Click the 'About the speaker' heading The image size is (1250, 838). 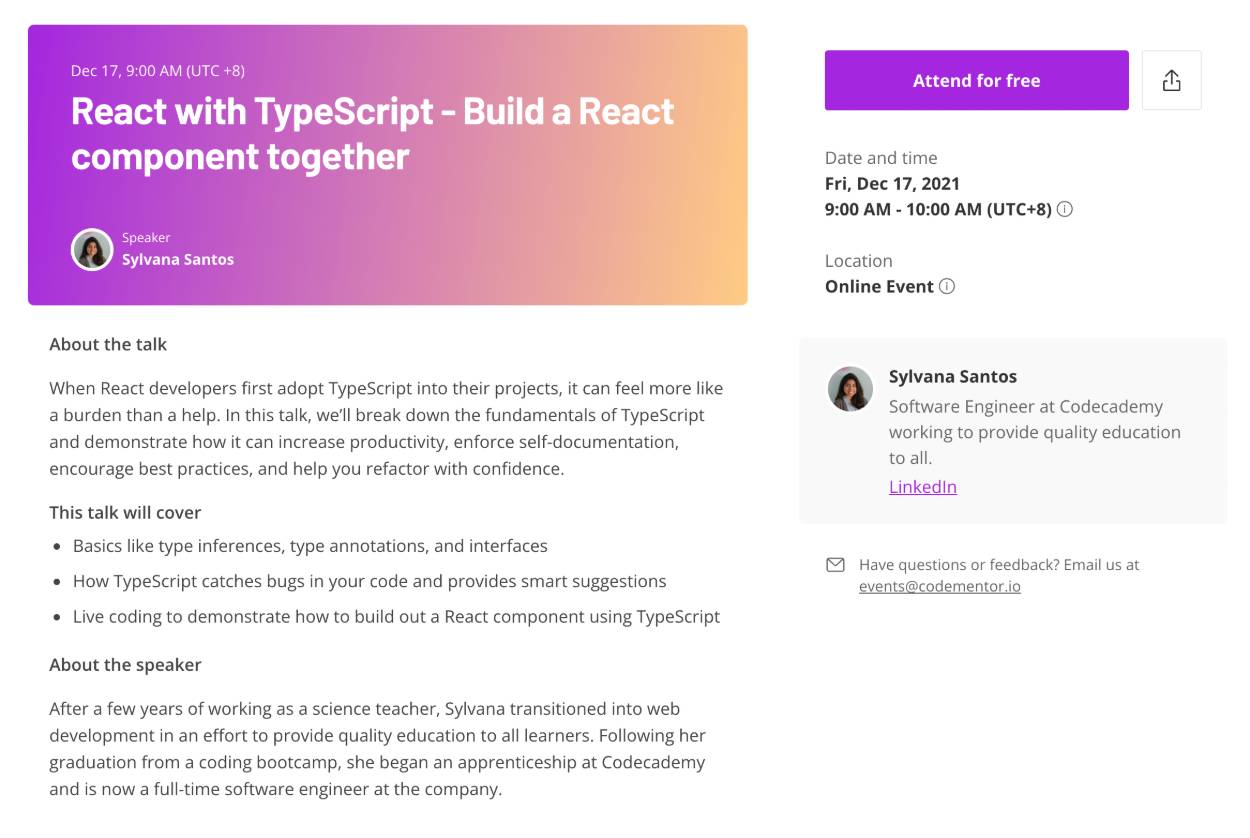(125, 665)
